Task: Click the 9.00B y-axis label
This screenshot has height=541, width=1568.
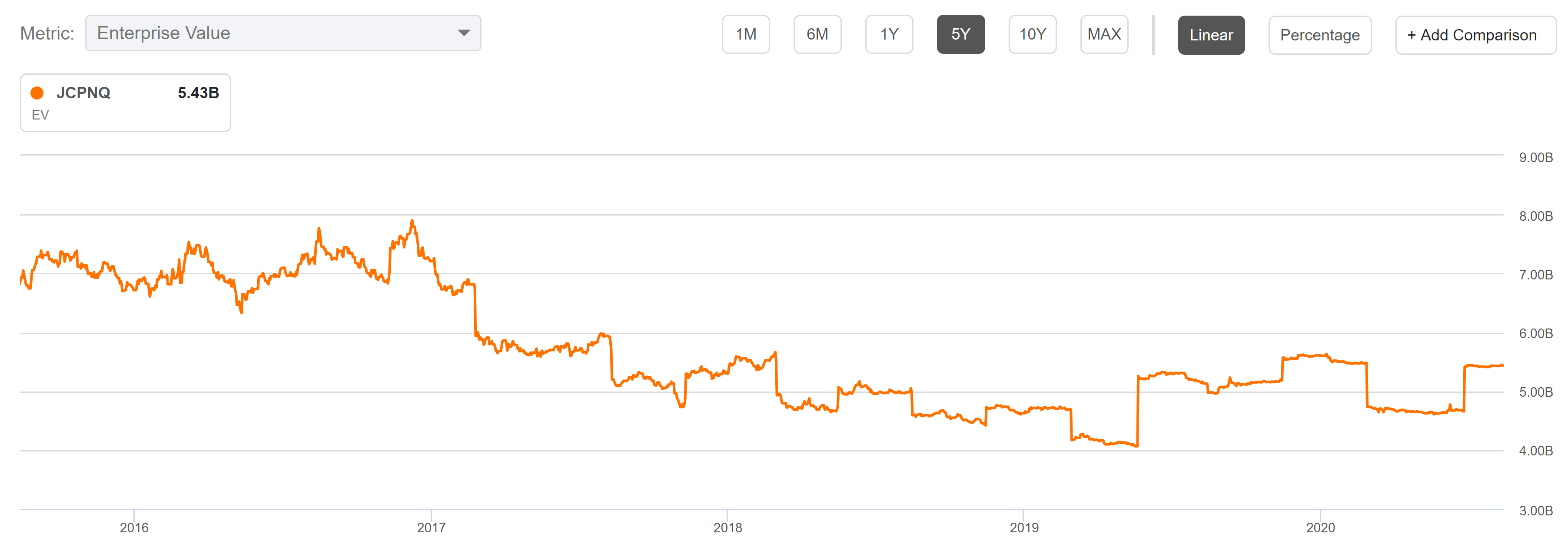Action: [1535, 157]
